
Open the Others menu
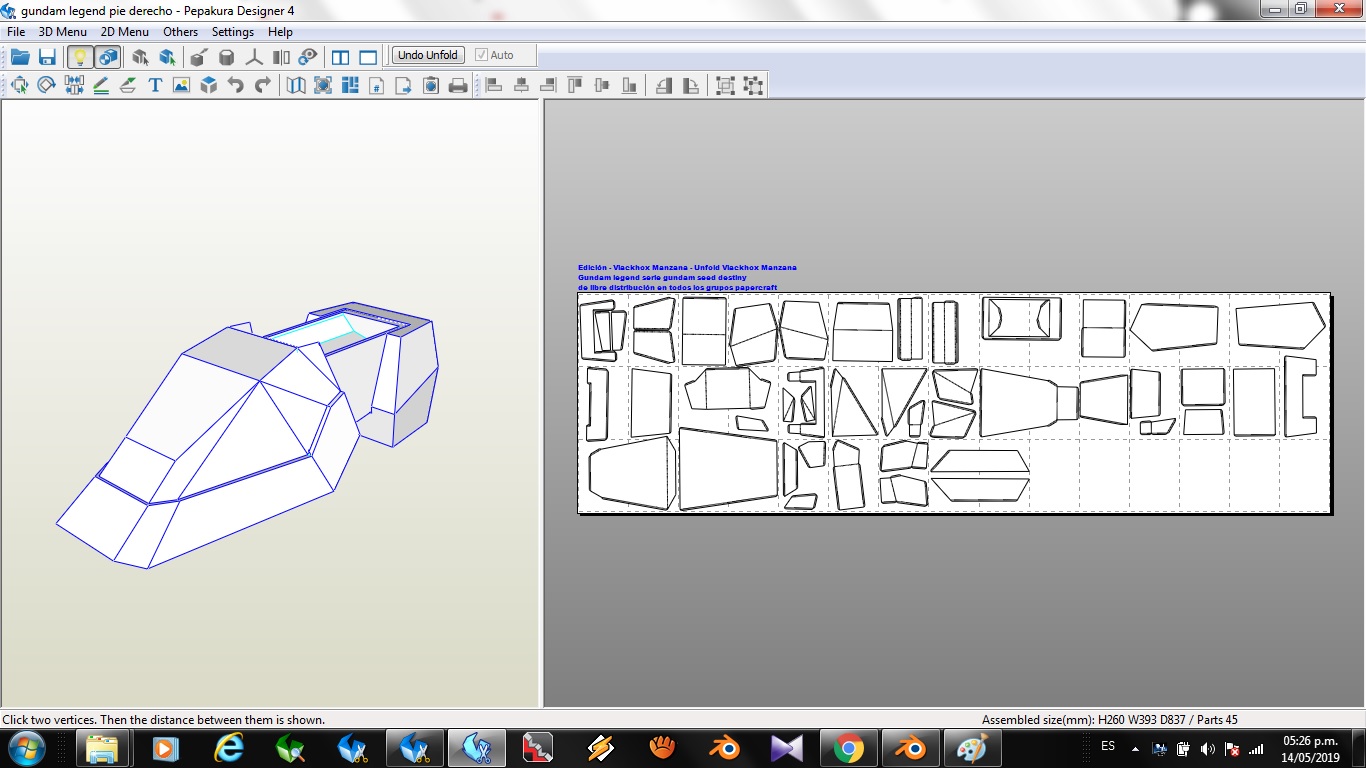(181, 32)
